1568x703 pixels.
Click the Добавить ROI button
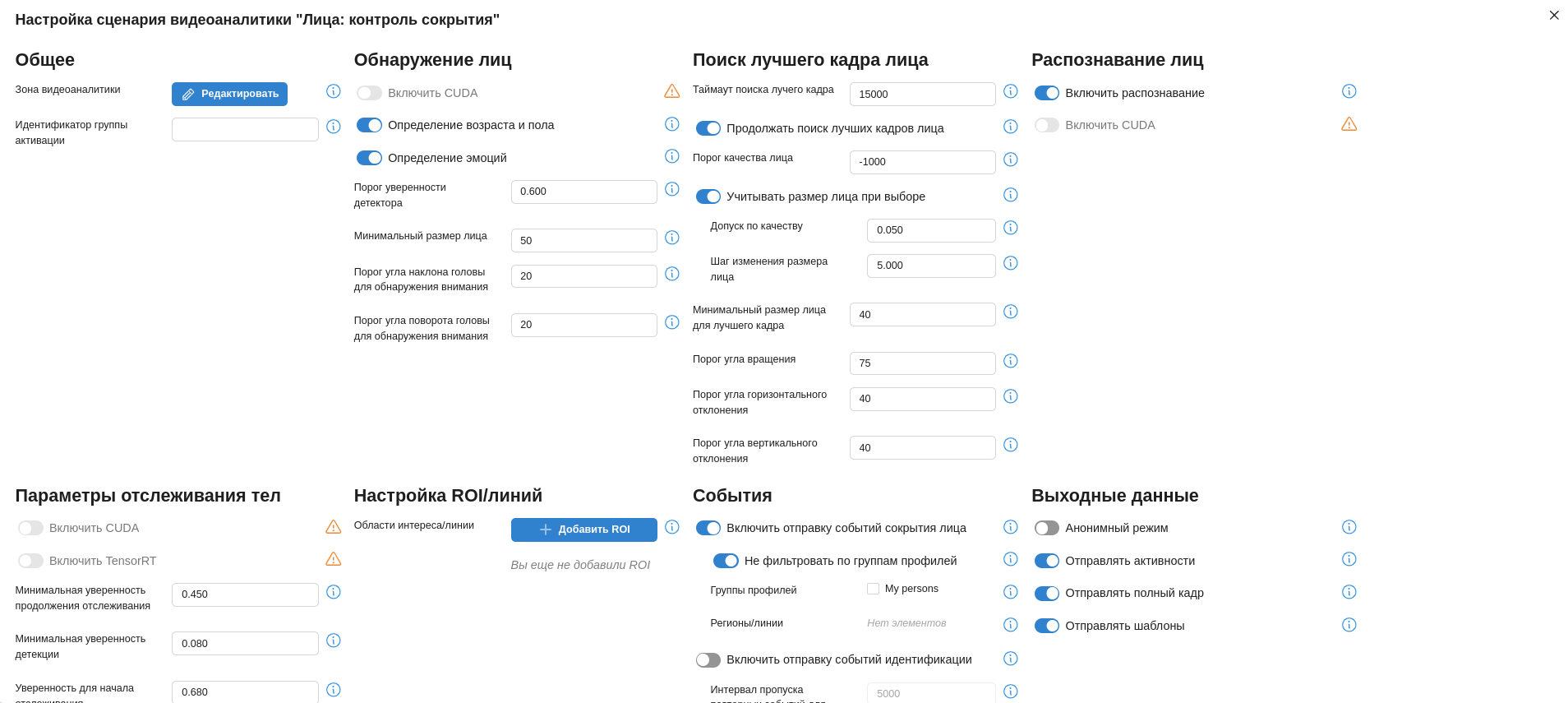pyautogui.click(x=583, y=530)
